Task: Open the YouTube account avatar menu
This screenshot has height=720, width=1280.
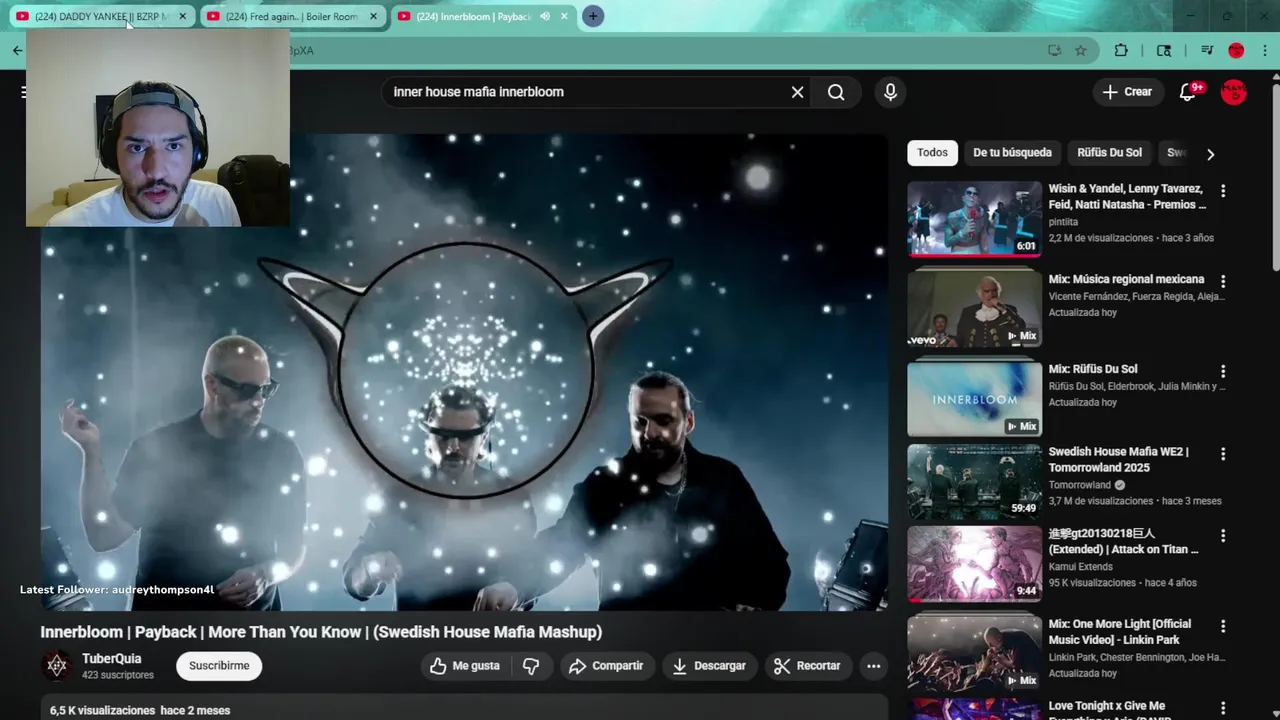Action: (x=1234, y=92)
